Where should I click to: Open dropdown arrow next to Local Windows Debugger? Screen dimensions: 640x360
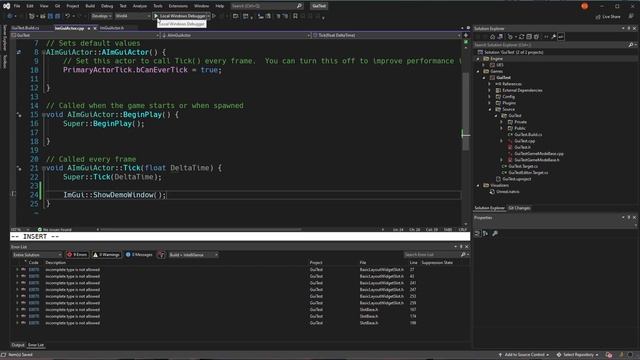click(209, 16)
